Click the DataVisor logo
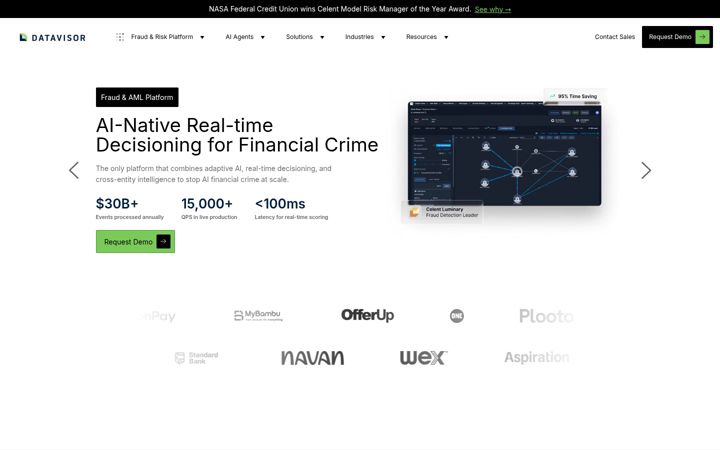720x450 pixels. [x=52, y=37]
